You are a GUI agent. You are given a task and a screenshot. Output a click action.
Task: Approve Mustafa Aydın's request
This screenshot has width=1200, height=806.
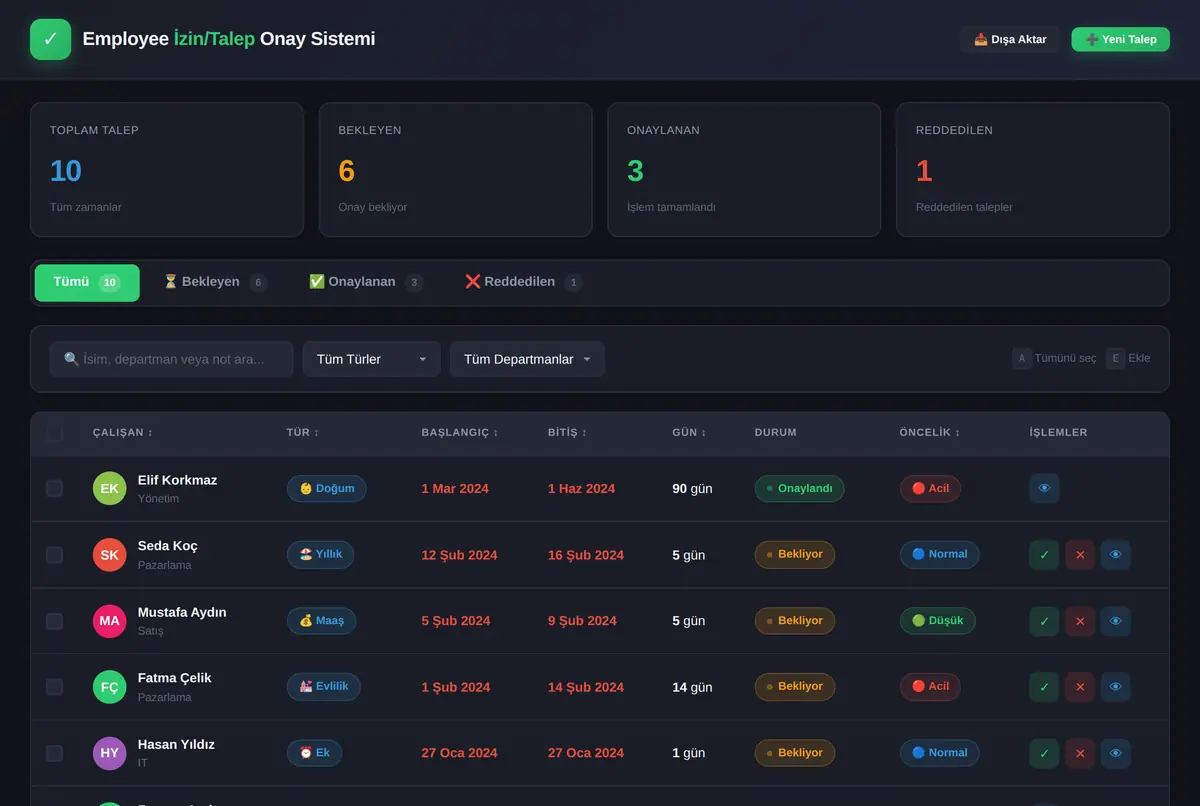(1044, 621)
